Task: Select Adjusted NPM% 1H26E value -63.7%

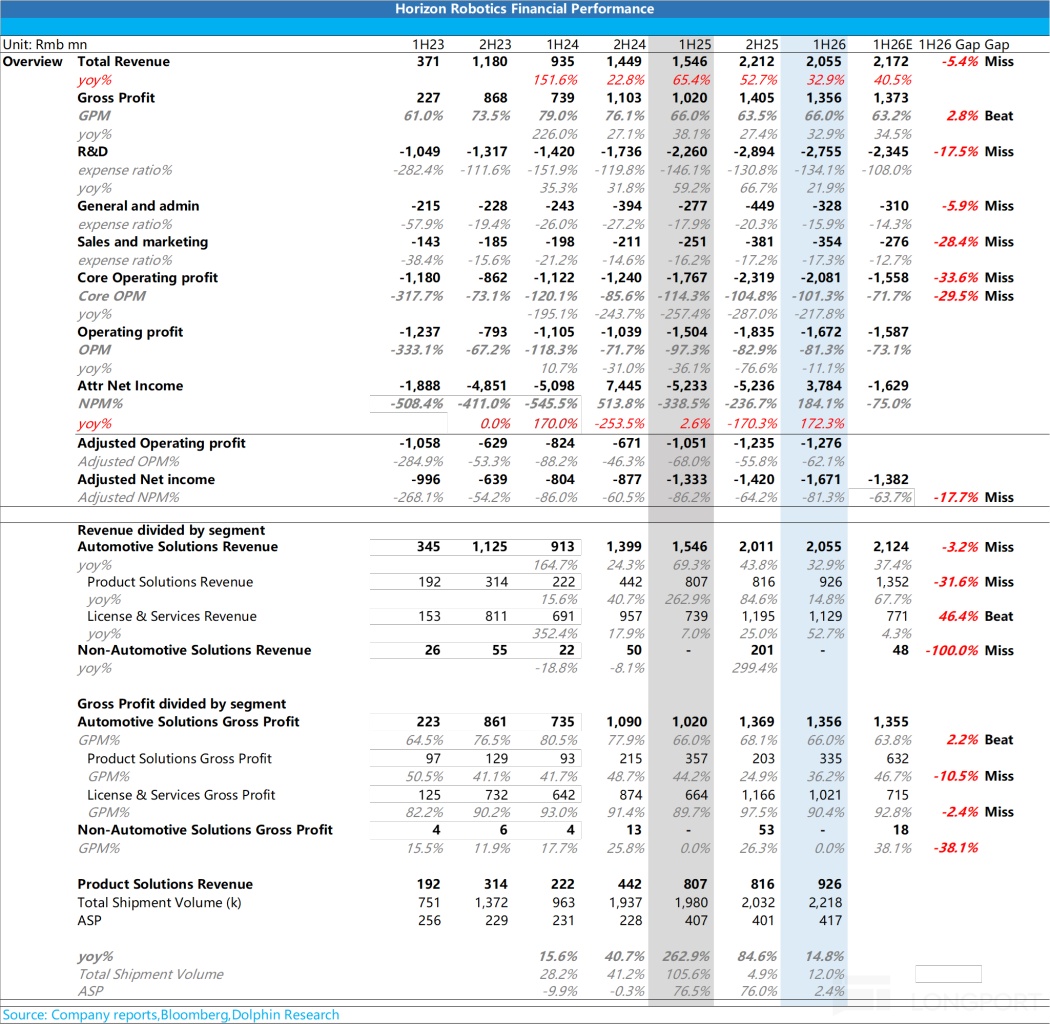Action: (889, 498)
